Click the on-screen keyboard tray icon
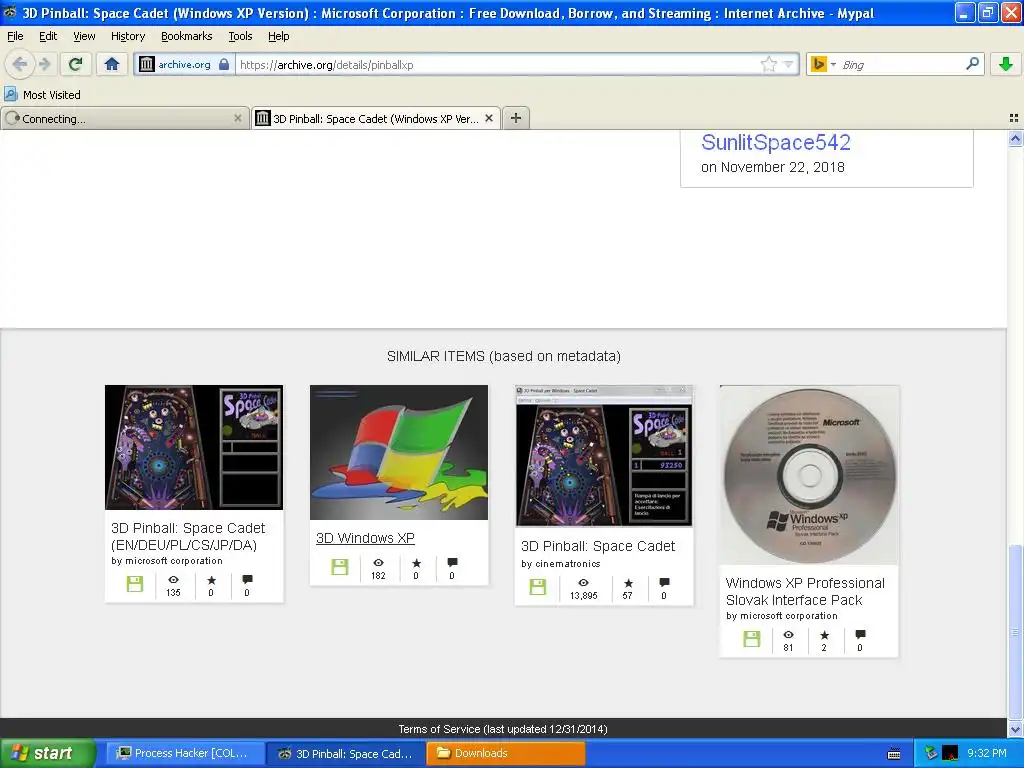Viewport: 1024px width, 768px height. pyautogui.click(x=894, y=754)
